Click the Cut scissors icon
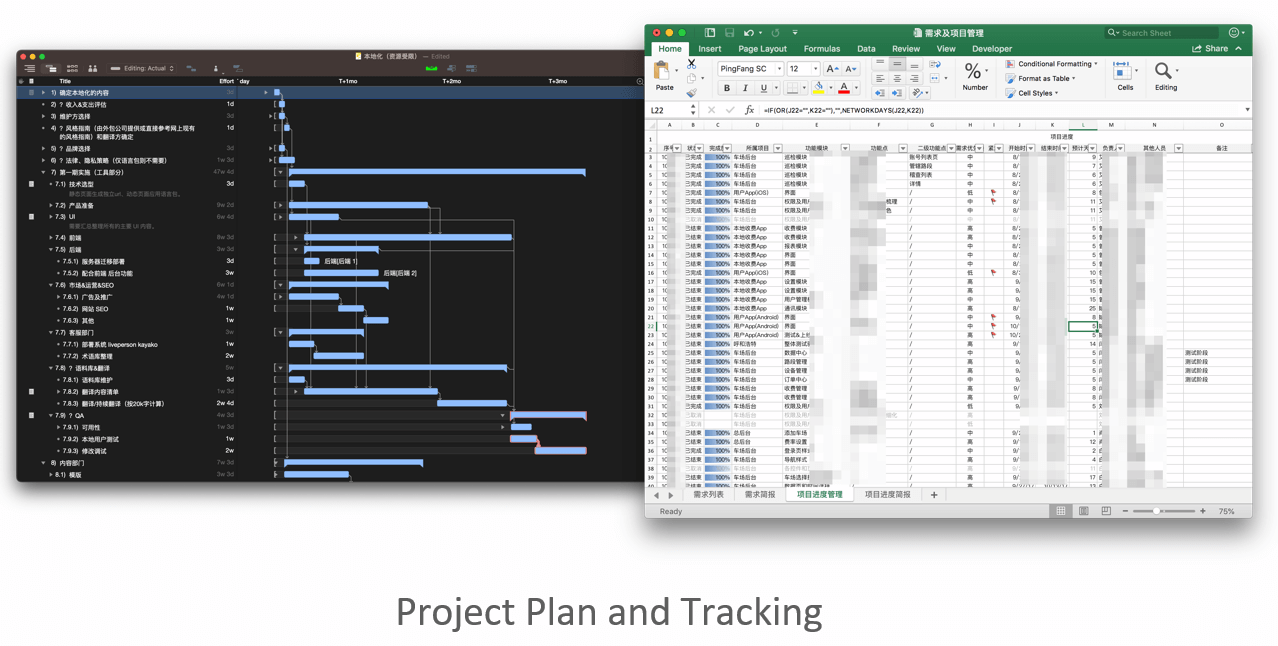This screenshot has width=1278, height=646. (x=691, y=64)
